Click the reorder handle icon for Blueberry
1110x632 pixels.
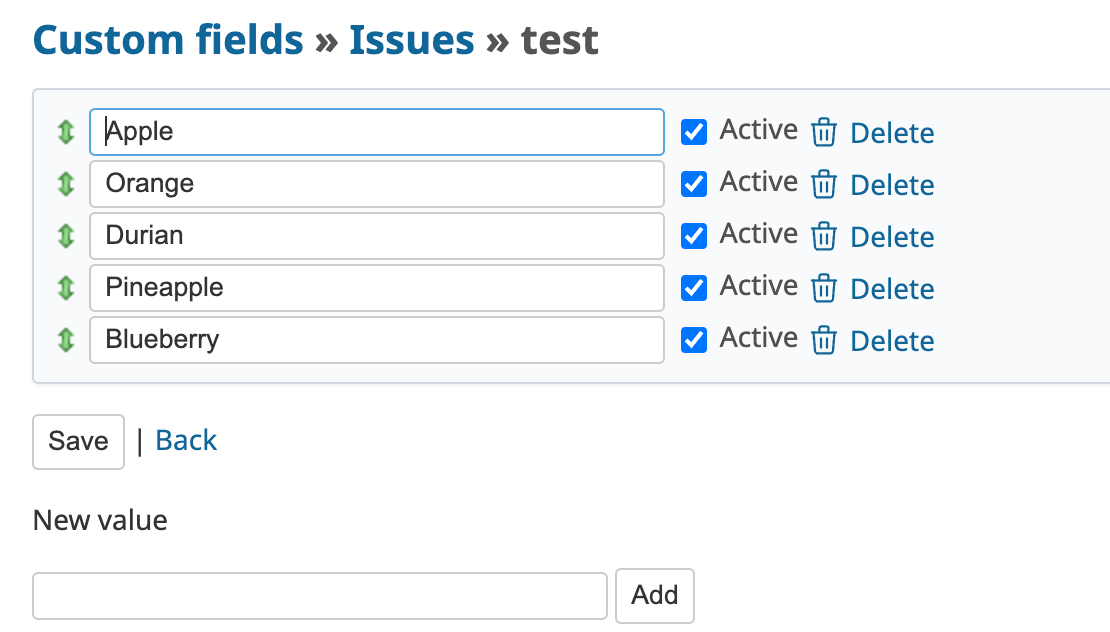click(66, 340)
